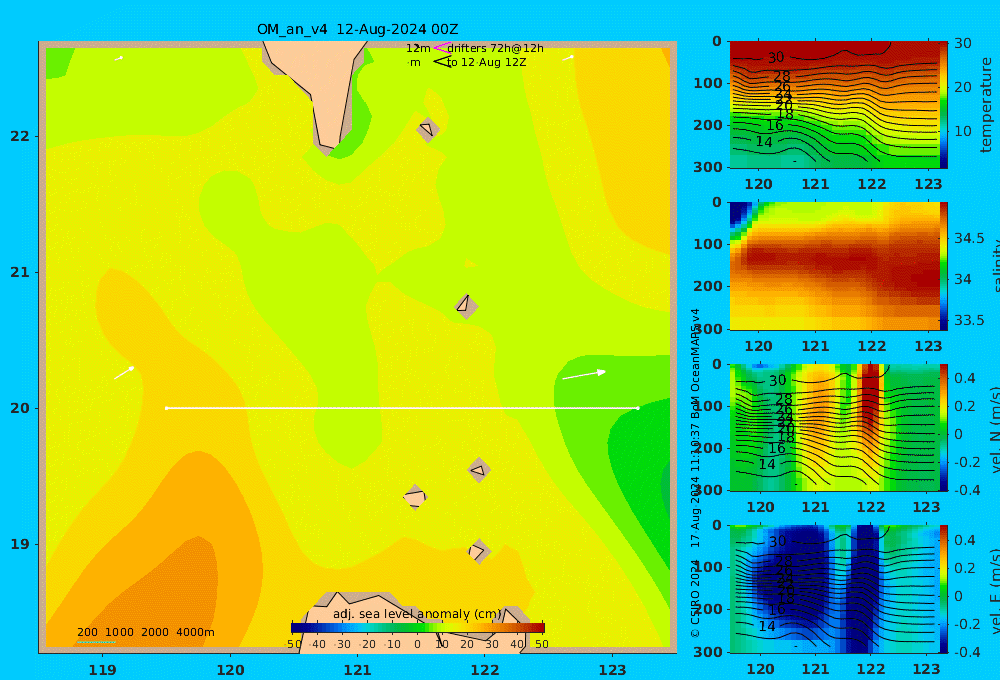The image size is (1000, 680).
Task: Click the '50' end label of sea level colorbar
Action: click(x=541, y=644)
